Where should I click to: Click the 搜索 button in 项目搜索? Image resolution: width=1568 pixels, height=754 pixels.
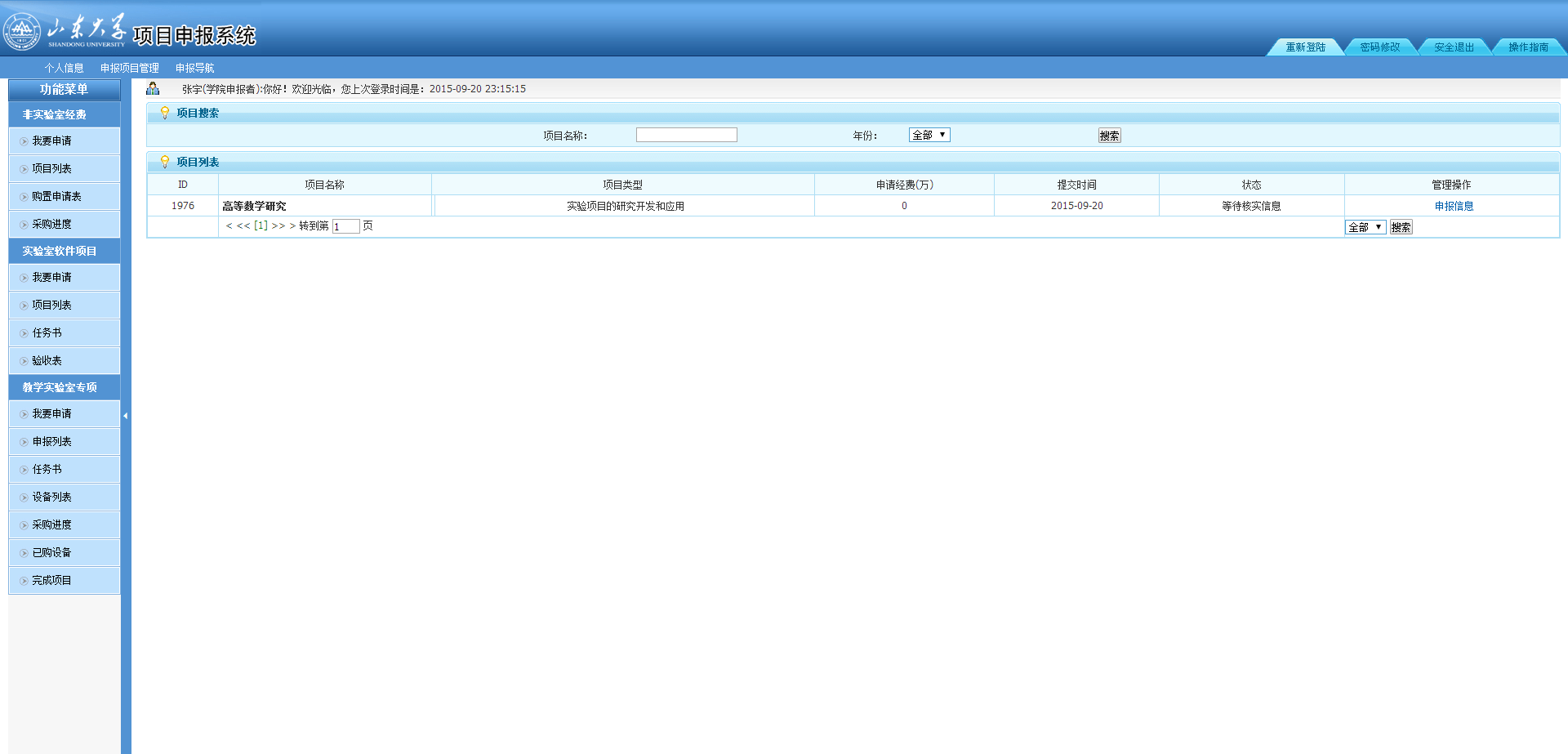coord(1109,136)
